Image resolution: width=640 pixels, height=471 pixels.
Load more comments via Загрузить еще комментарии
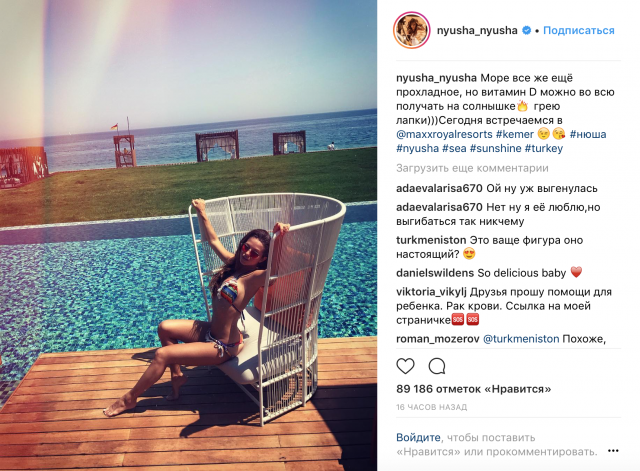coord(472,168)
